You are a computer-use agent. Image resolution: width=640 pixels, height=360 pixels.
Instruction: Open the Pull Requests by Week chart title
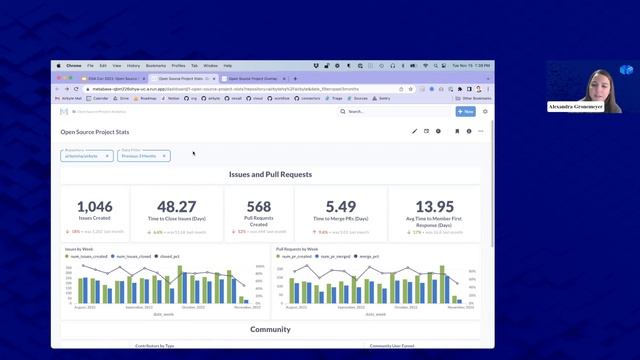click(x=297, y=249)
